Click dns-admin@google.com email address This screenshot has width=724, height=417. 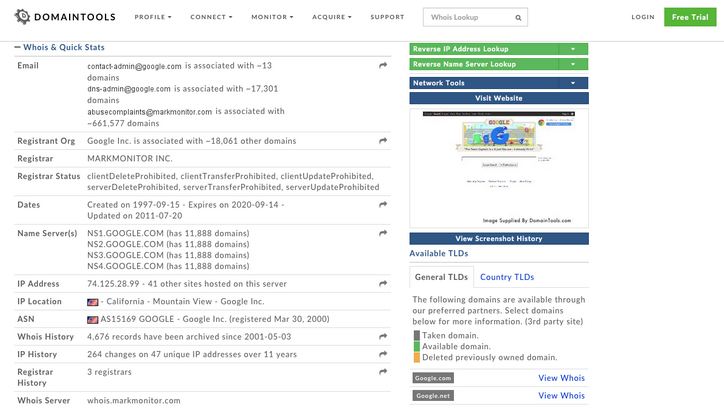pyautogui.click(x=129, y=89)
